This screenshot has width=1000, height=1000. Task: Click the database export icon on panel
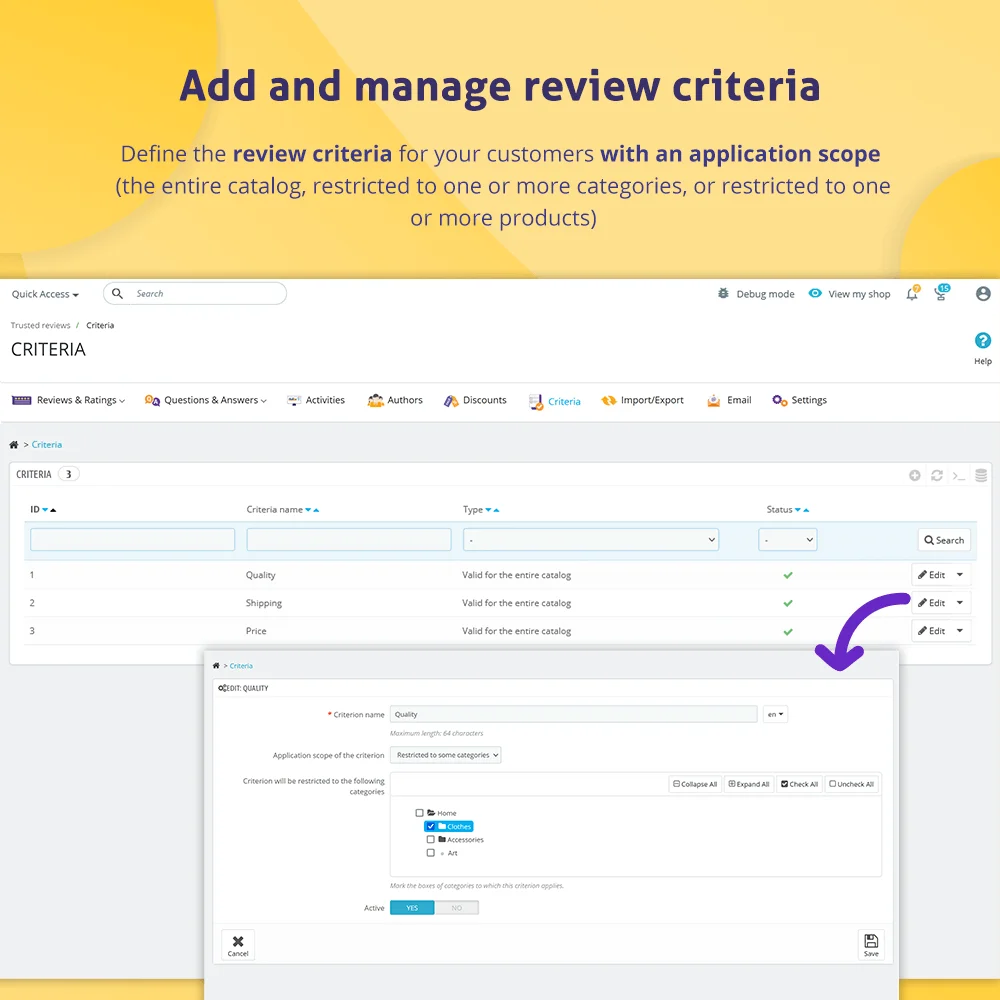[x=981, y=475]
